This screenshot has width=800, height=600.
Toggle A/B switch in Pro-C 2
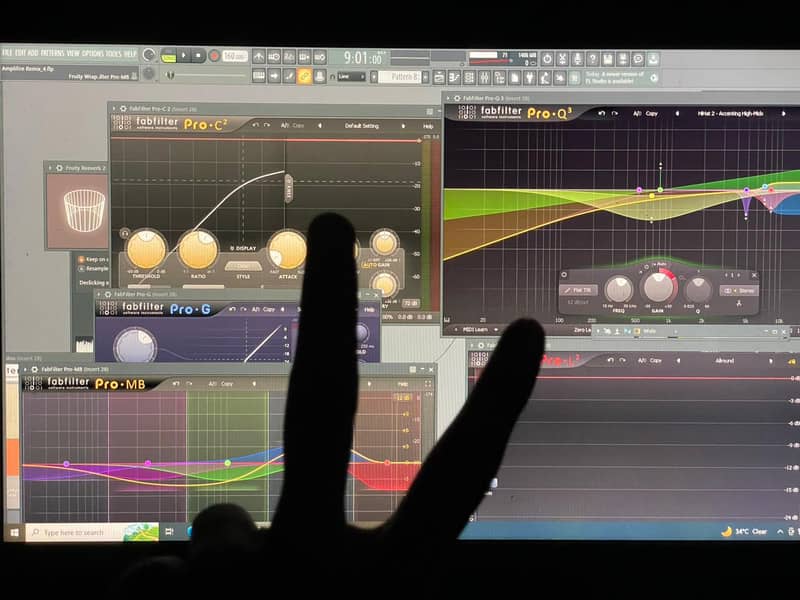coord(285,125)
